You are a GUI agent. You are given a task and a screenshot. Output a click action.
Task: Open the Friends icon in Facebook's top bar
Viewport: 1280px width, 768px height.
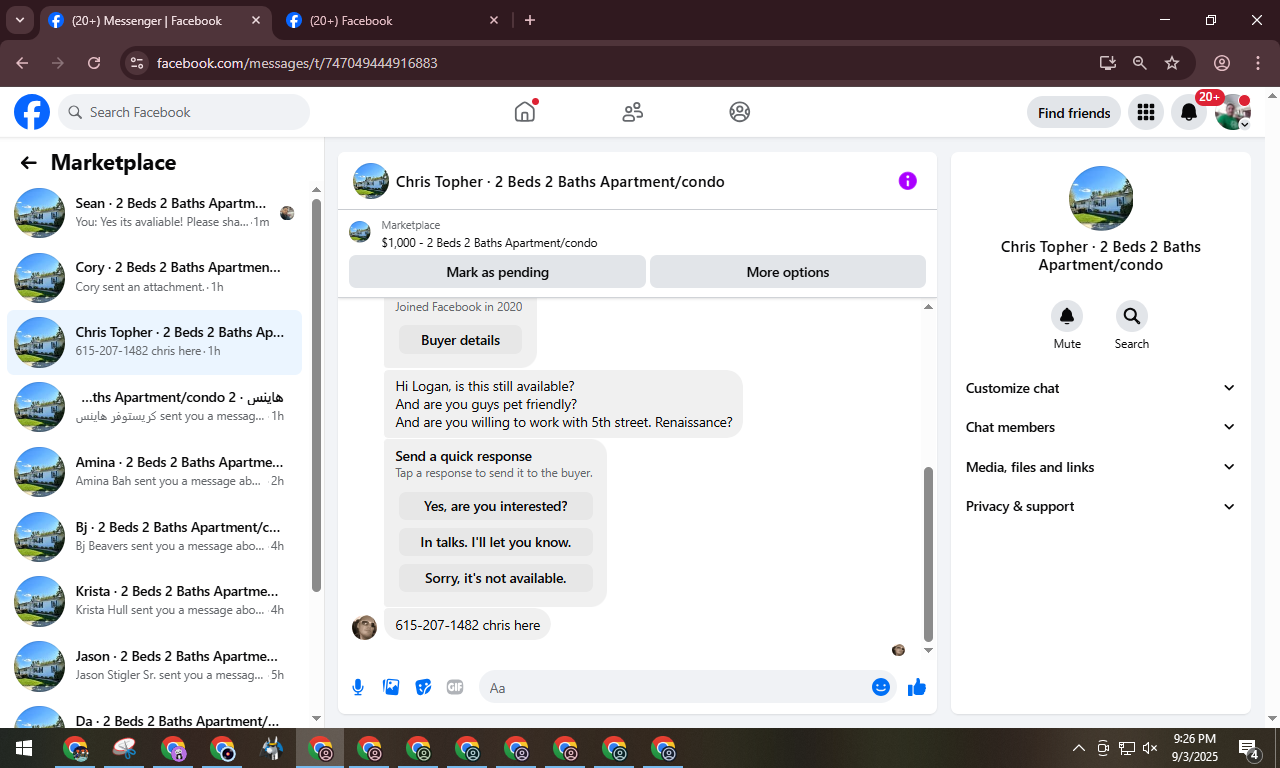click(x=632, y=112)
